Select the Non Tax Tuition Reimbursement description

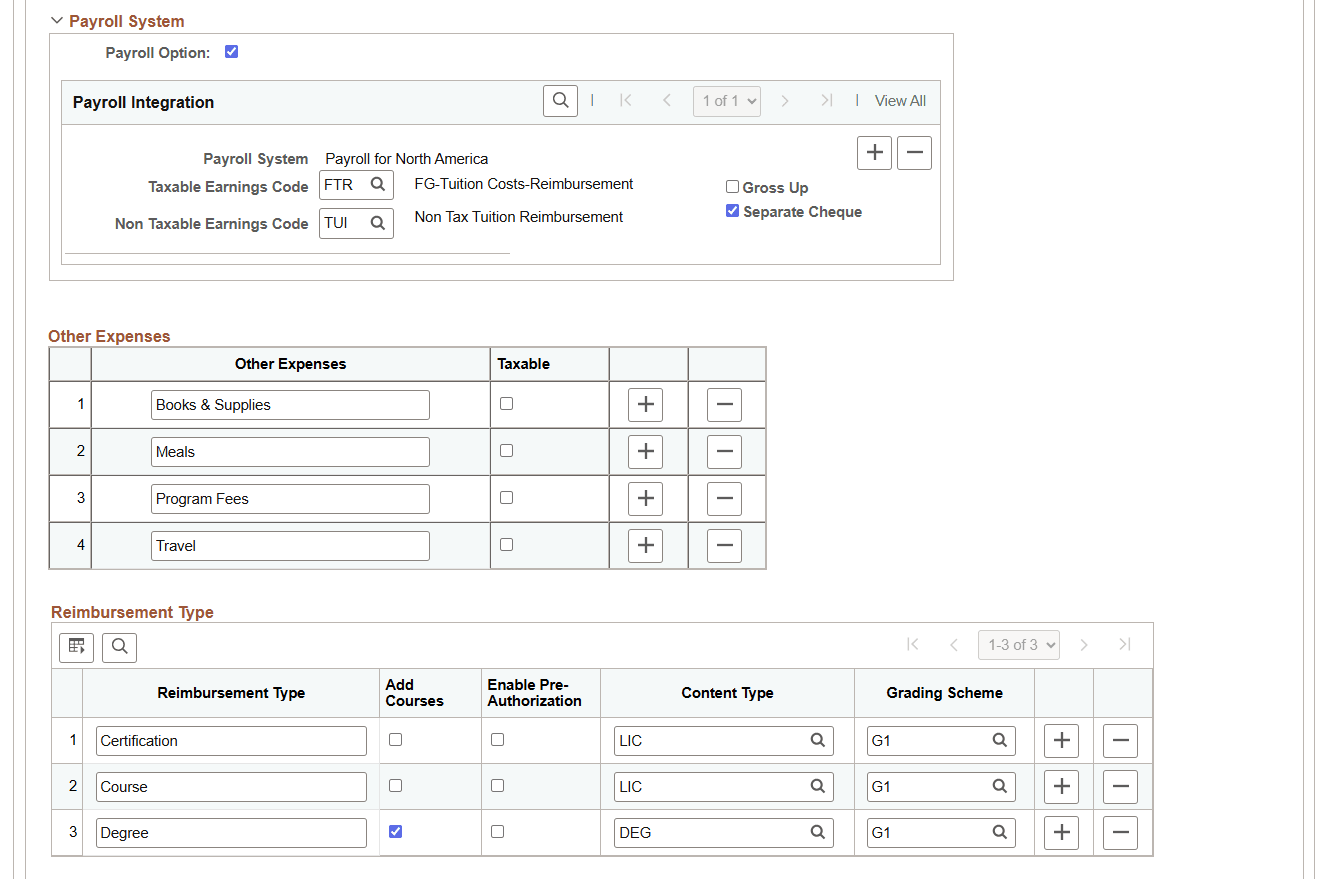point(519,217)
